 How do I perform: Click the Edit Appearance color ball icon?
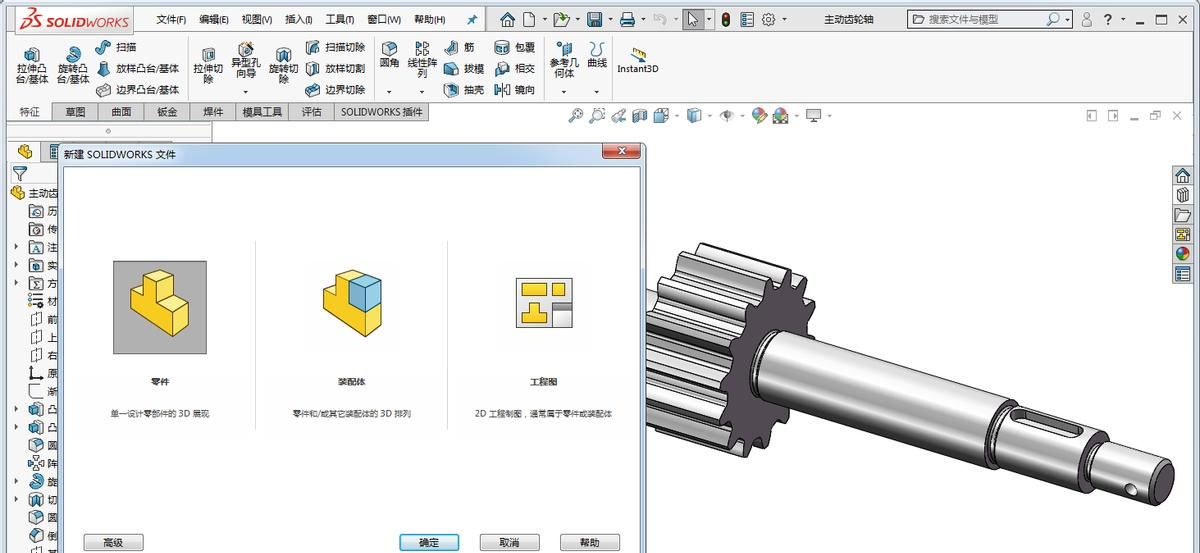click(759, 116)
